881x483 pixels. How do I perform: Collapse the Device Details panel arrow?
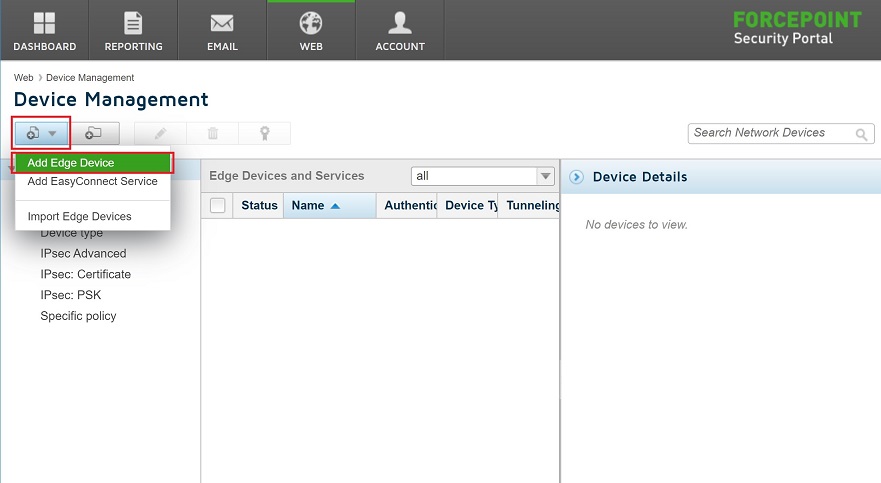pos(576,177)
